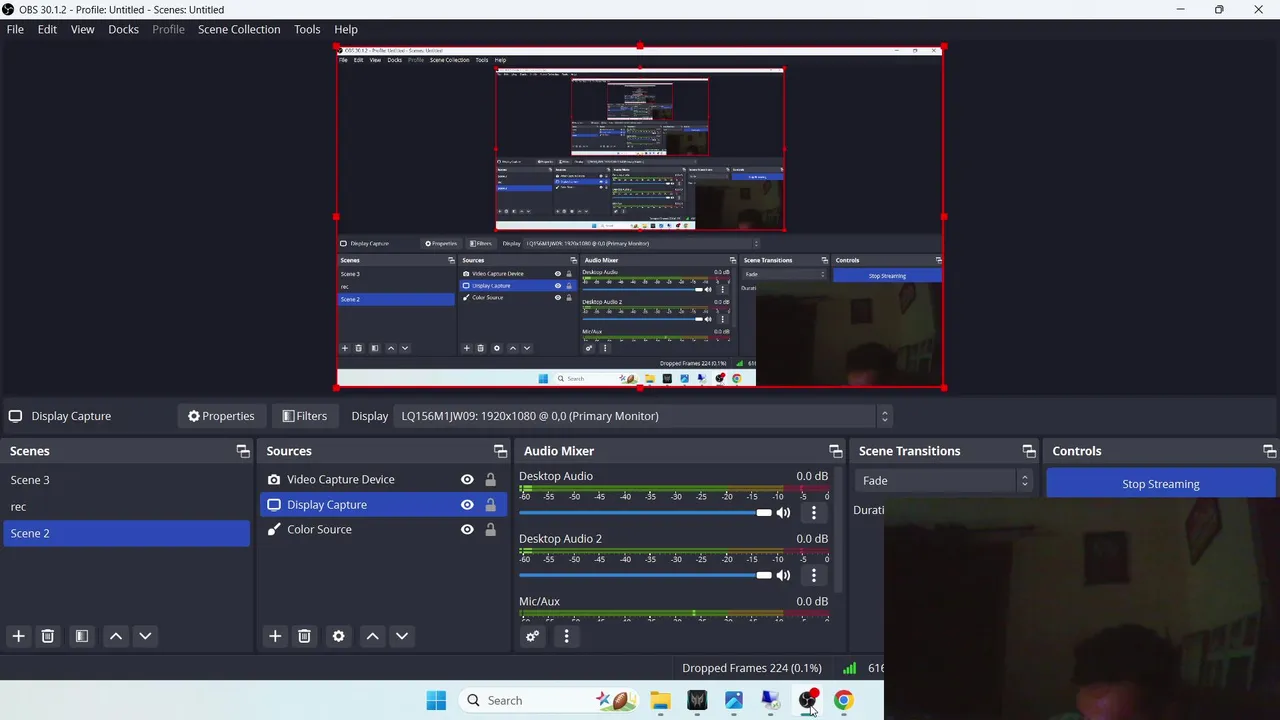This screenshot has width=1280, height=720.
Task: Open the Fade transition dropdown
Action: [x=942, y=481]
